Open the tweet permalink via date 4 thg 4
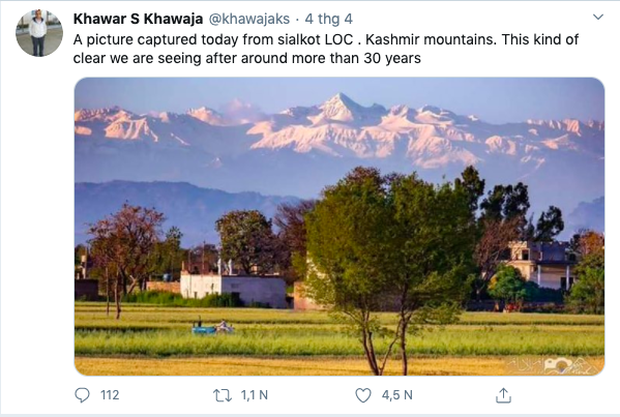 point(329,19)
